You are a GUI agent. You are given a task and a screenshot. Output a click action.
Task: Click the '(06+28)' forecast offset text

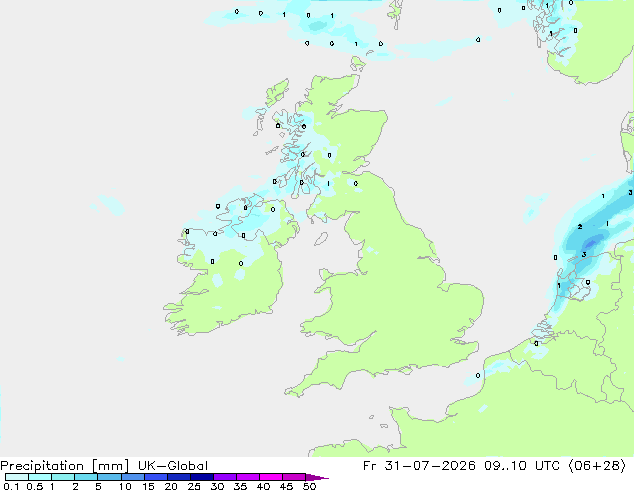[597, 466]
